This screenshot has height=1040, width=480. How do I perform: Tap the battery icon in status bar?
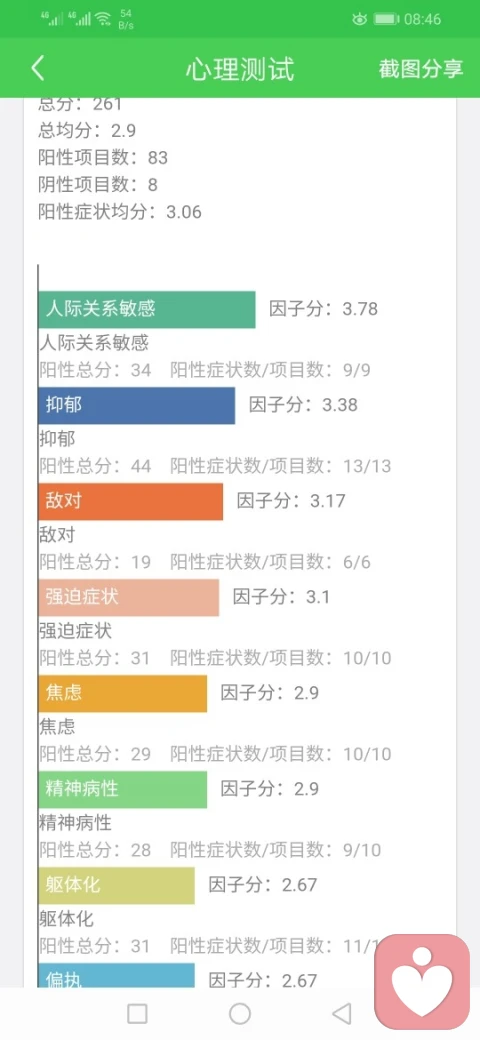pos(386,19)
